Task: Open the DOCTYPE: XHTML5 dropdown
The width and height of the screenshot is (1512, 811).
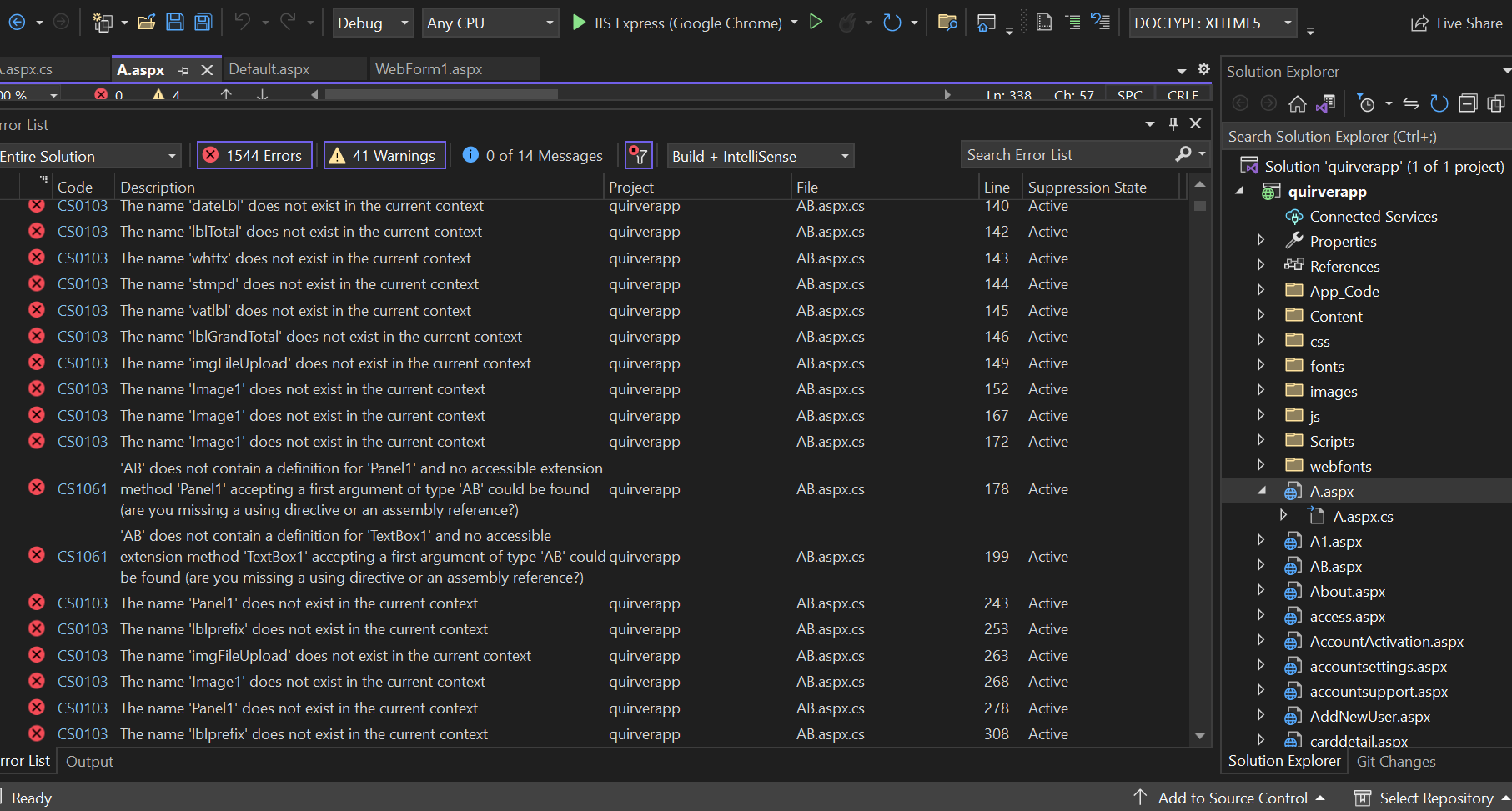Action: [x=1213, y=23]
